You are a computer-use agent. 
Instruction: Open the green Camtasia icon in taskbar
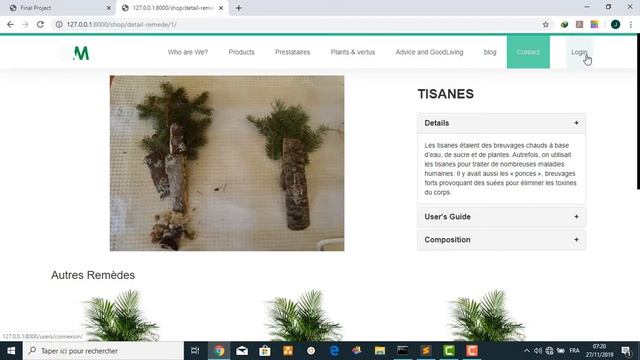tap(449, 351)
